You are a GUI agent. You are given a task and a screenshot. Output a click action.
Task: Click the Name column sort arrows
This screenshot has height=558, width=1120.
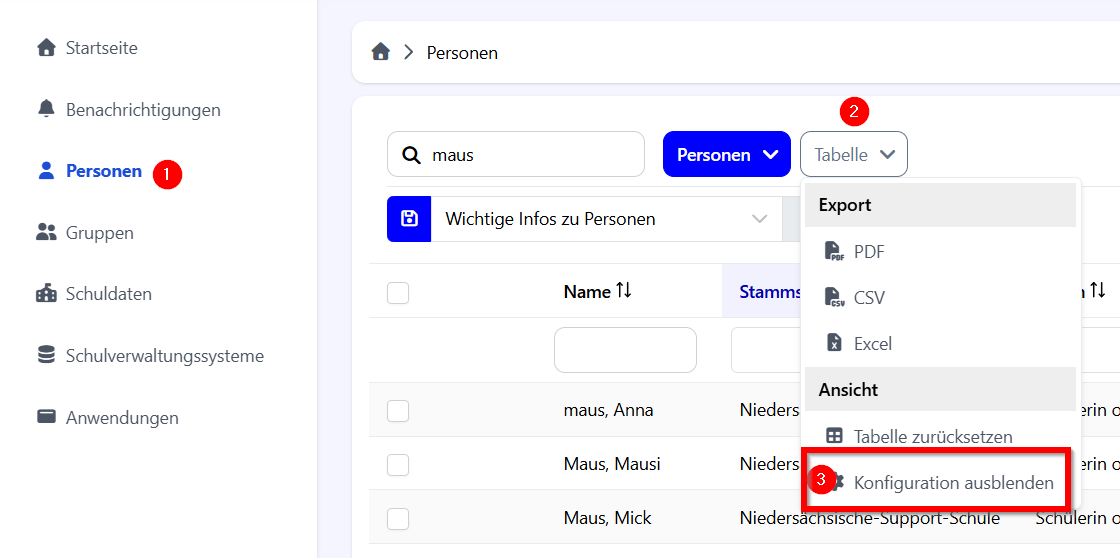click(x=624, y=291)
